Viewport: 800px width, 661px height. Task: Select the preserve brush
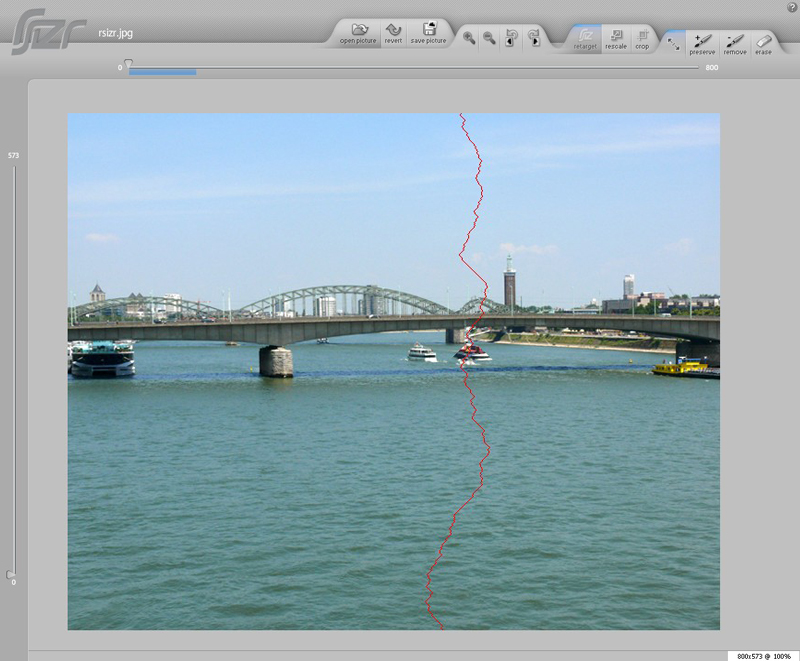pyautogui.click(x=702, y=44)
